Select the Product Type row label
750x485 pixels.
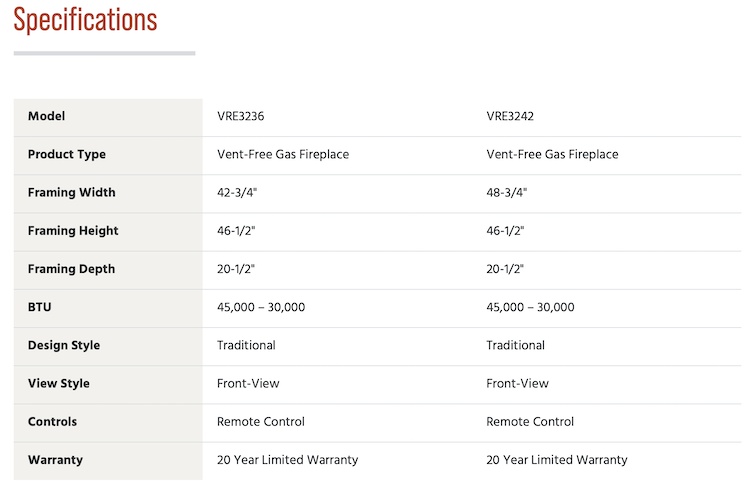(x=67, y=154)
